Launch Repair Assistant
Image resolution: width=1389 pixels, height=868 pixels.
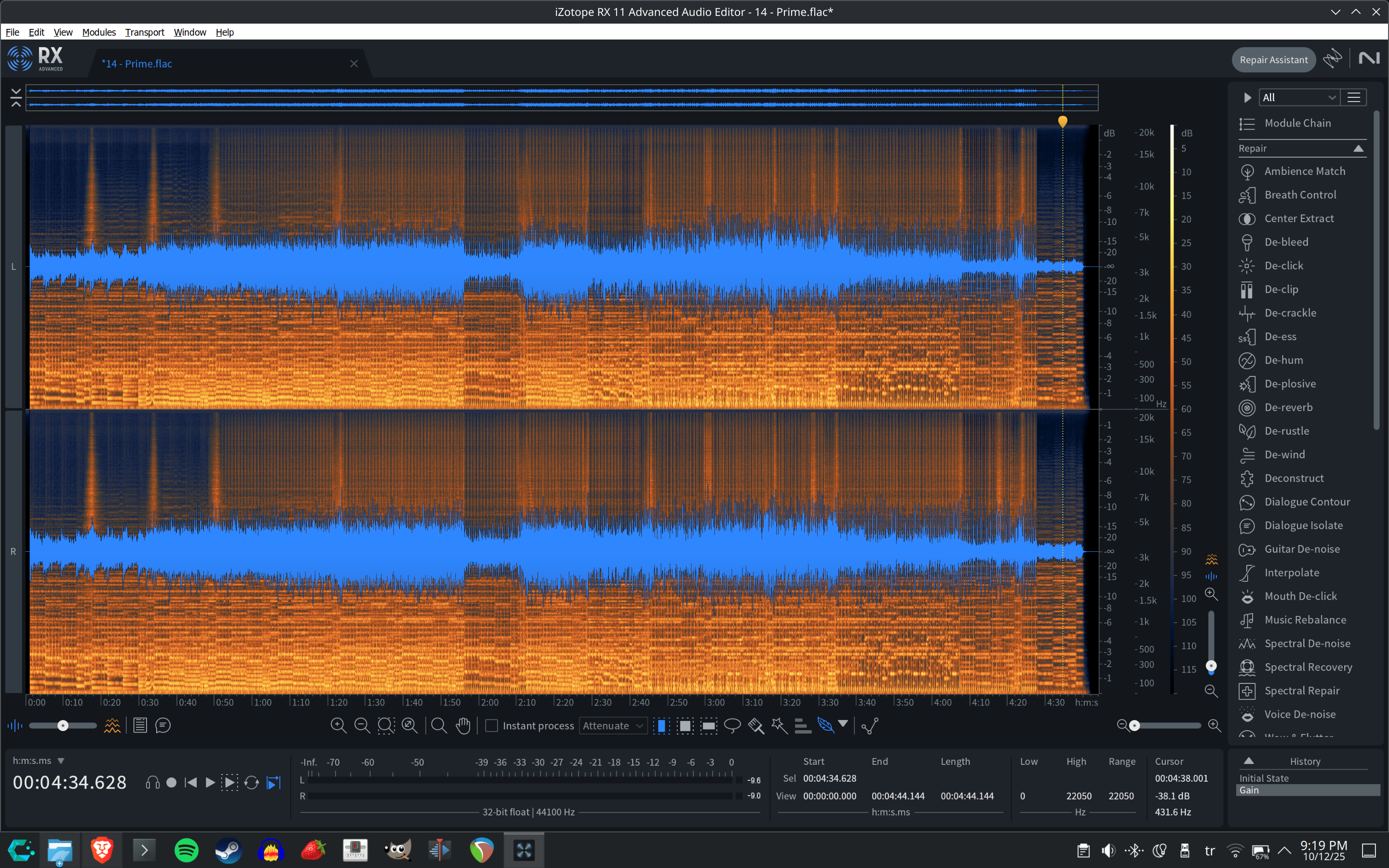click(x=1273, y=60)
